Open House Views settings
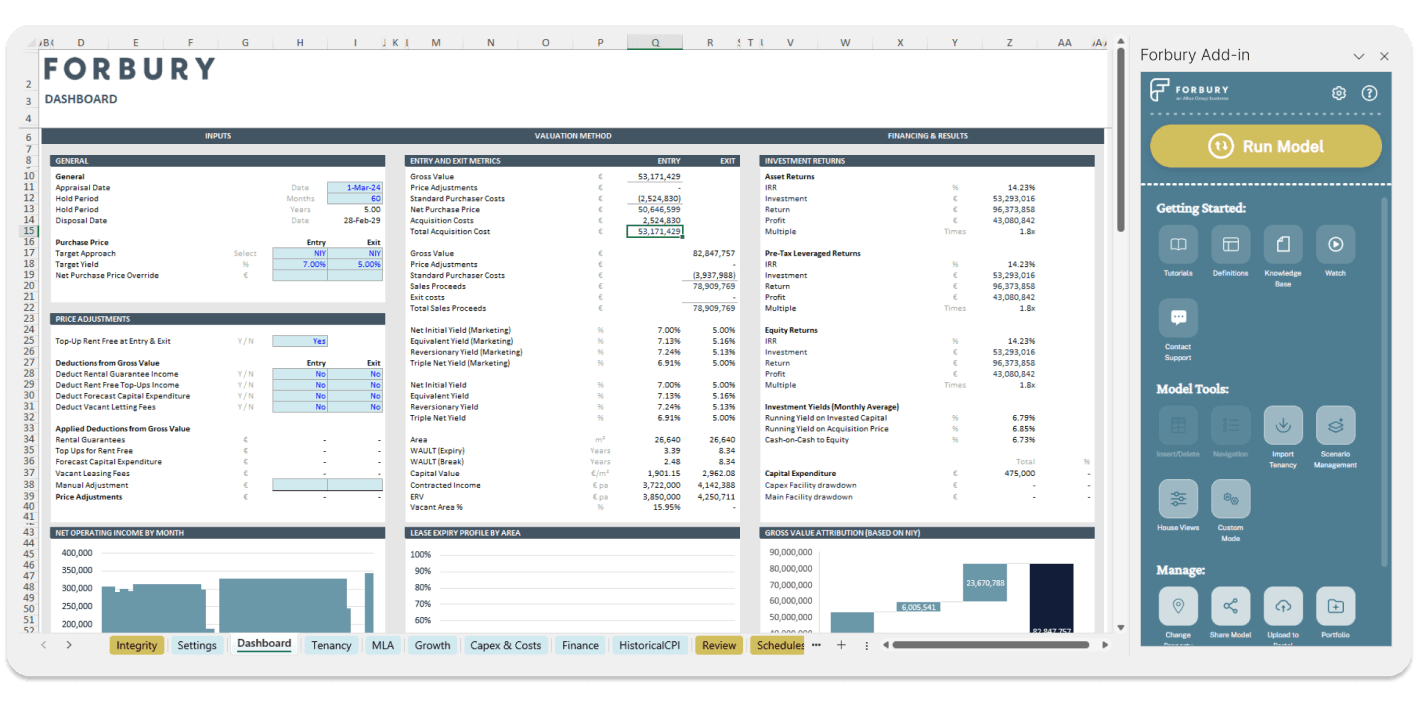 tap(1177, 499)
